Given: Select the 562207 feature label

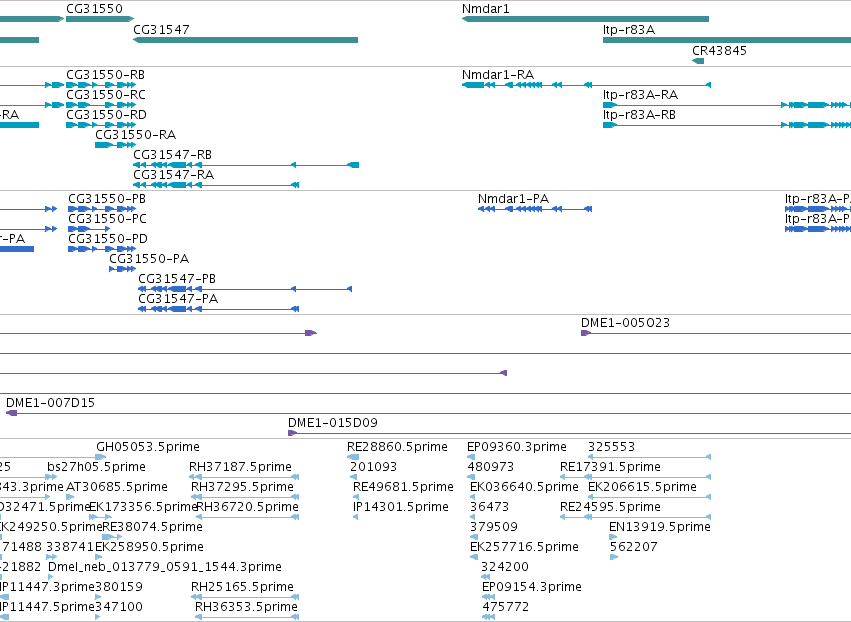Looking at the screenshot, I should pos(634,547).
